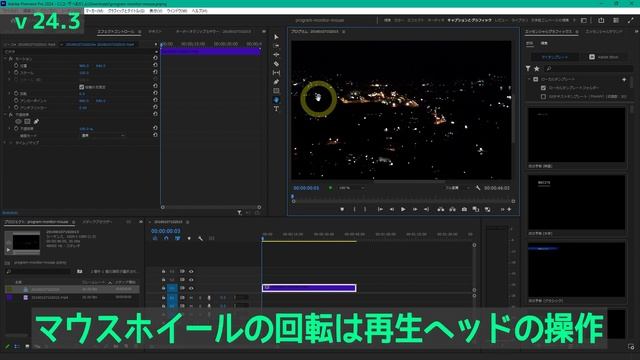Viewport: 640px width, 360px height.
Task: Toggle Anchor Point stopwatch animation
Action: coord(16,100)
